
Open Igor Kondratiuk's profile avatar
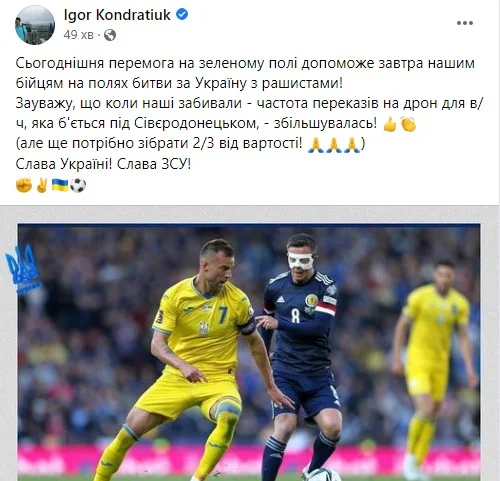coord(35,25)
